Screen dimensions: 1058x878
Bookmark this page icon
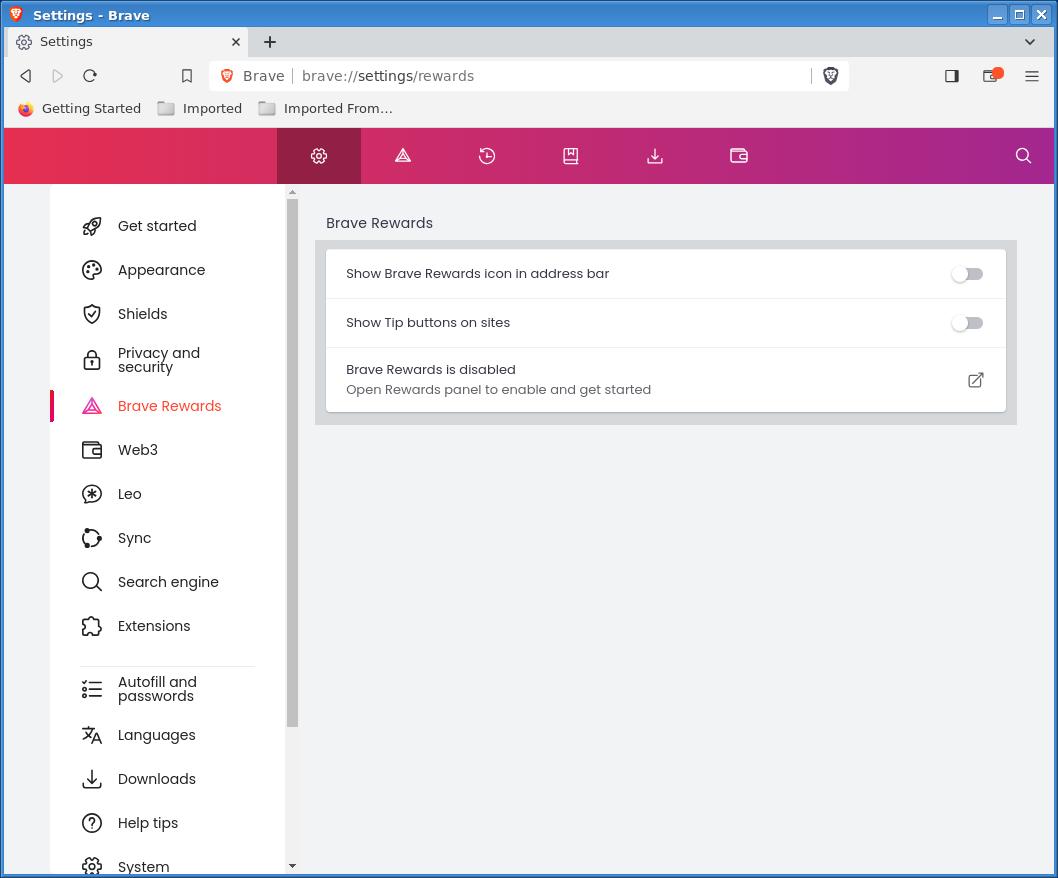pos(187,76)
